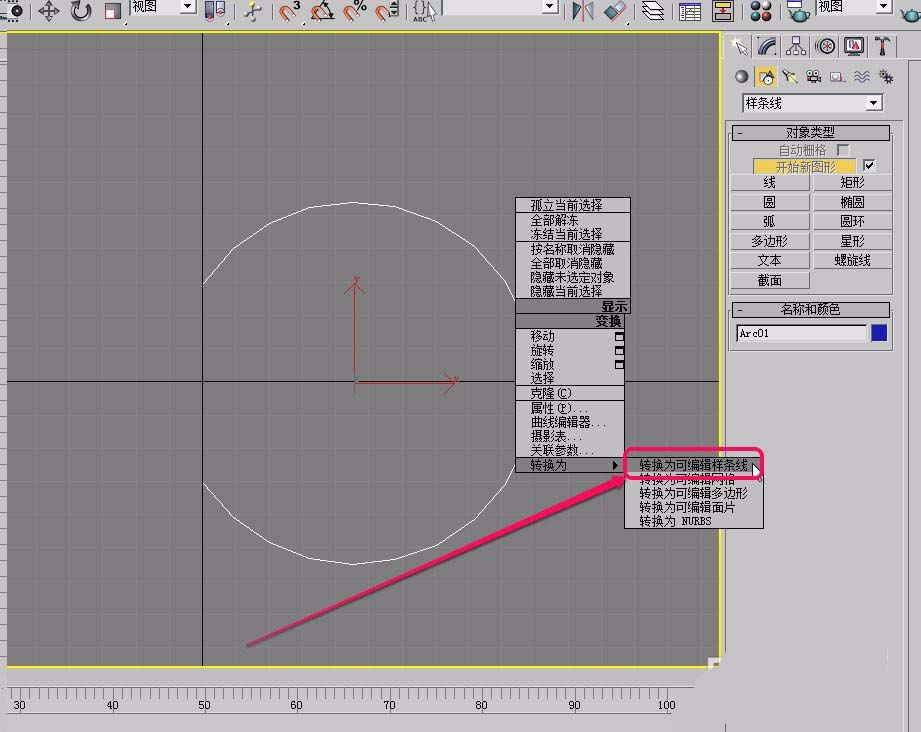
Task: Open the Utilities hammer tab
Action: [x=884, y=46]
